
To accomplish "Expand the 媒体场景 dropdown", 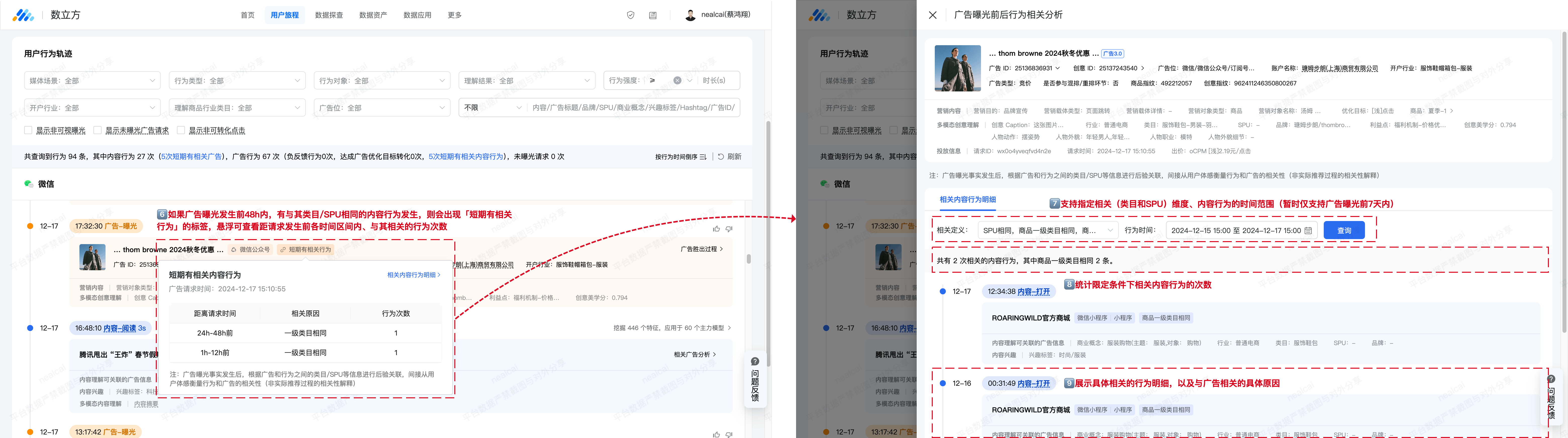I will point(92,80).
